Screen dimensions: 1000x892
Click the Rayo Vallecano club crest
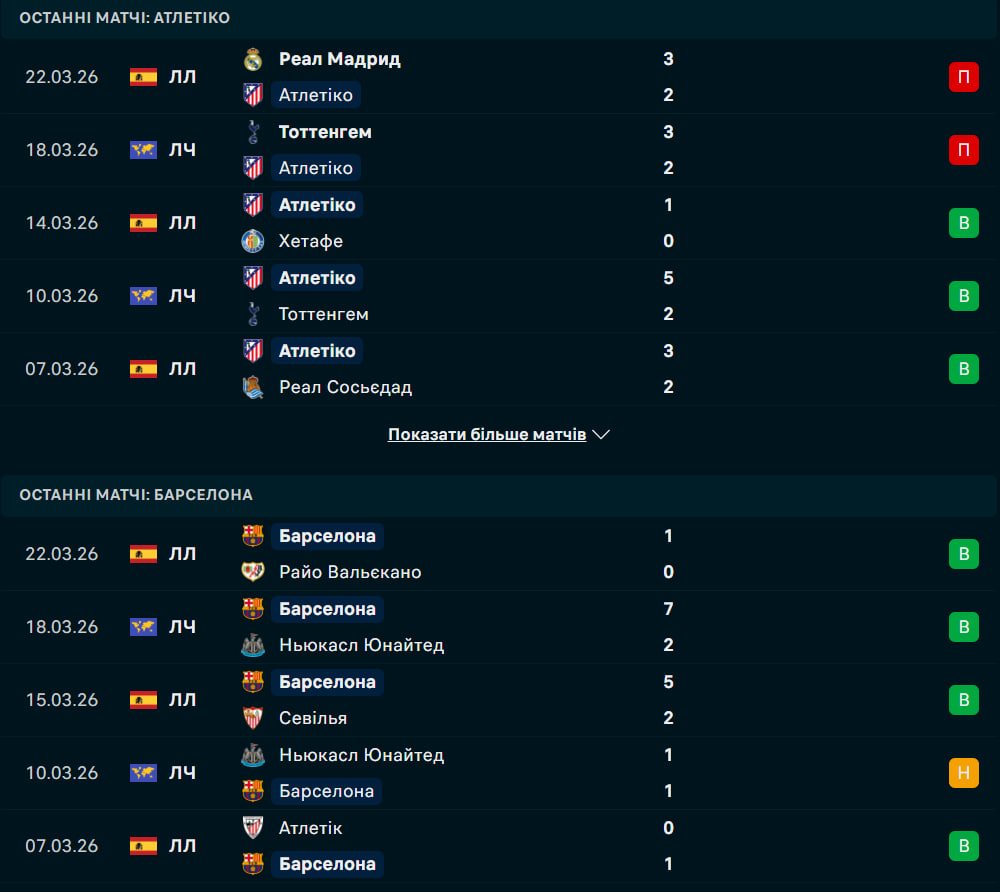[x=253, y=572]
